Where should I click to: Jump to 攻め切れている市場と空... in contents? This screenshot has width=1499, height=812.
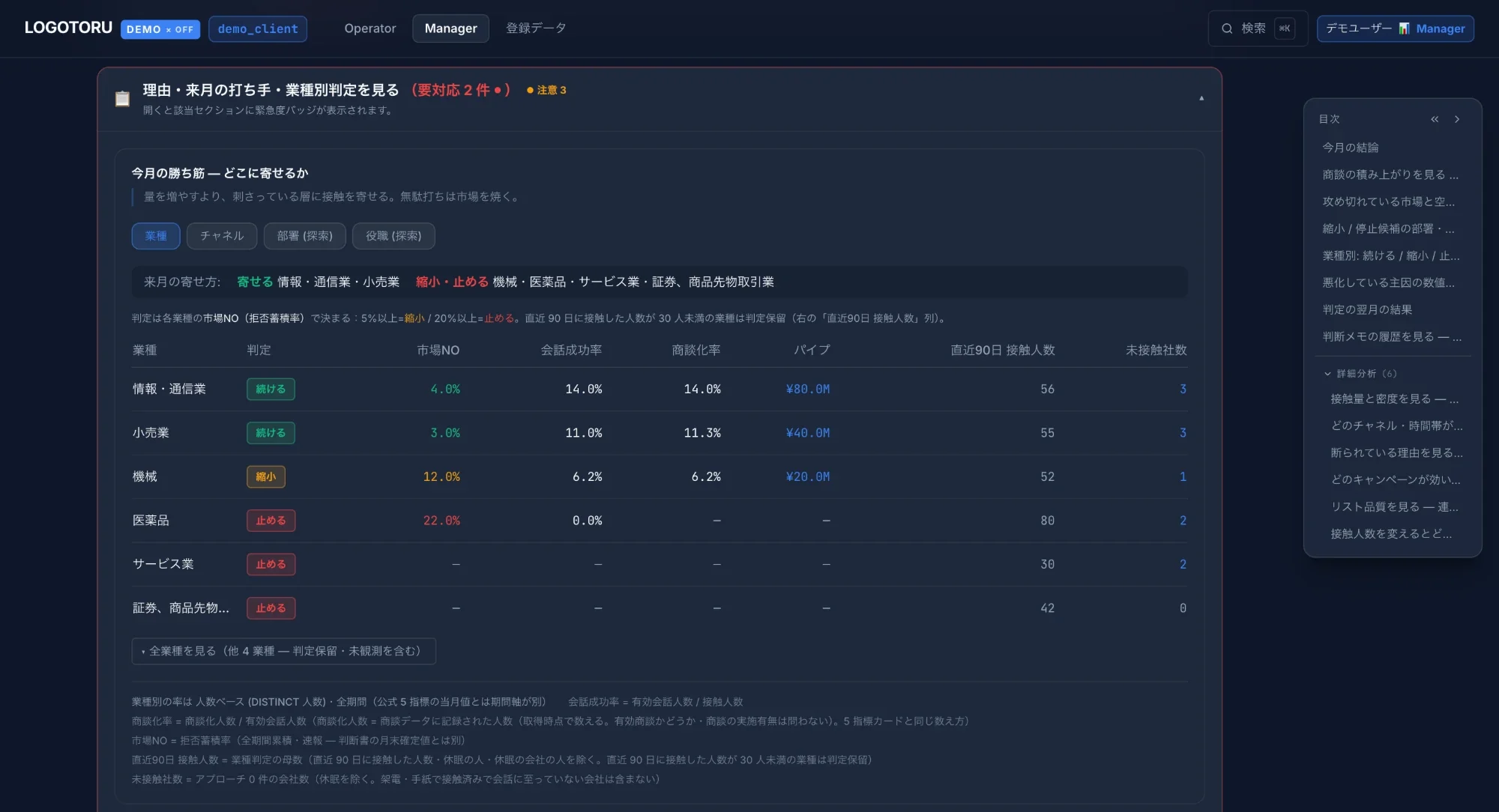(x=1389, y=202)
